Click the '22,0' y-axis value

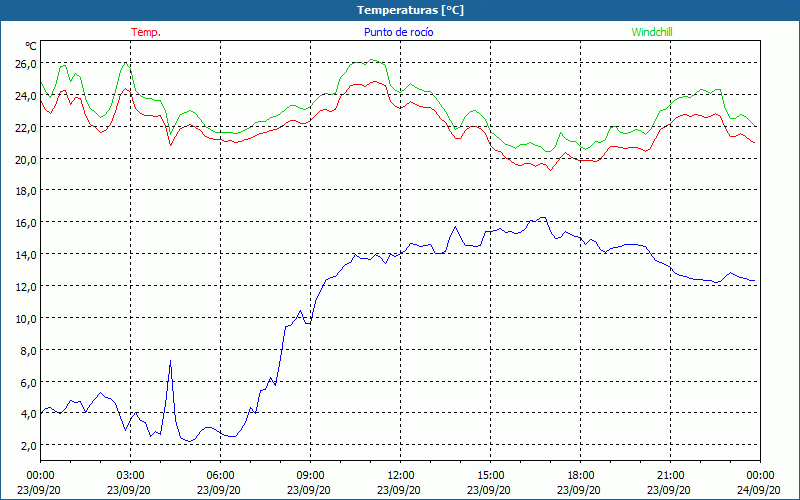(26, 128)
